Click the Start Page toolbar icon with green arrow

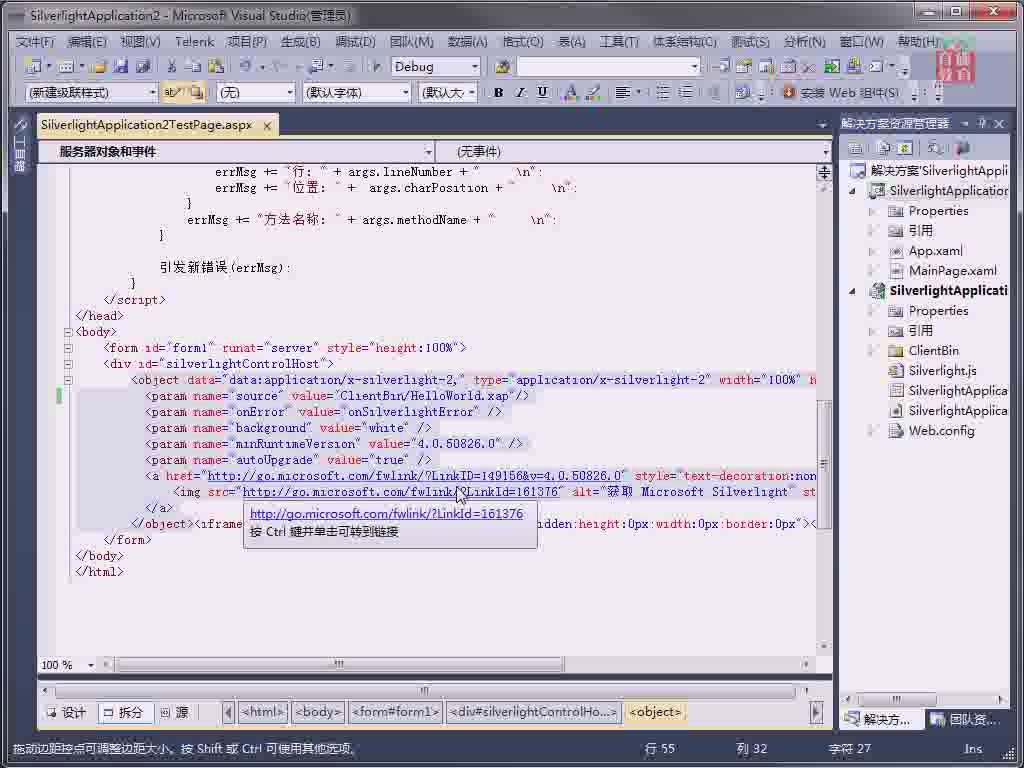click(x=831, y=66)
